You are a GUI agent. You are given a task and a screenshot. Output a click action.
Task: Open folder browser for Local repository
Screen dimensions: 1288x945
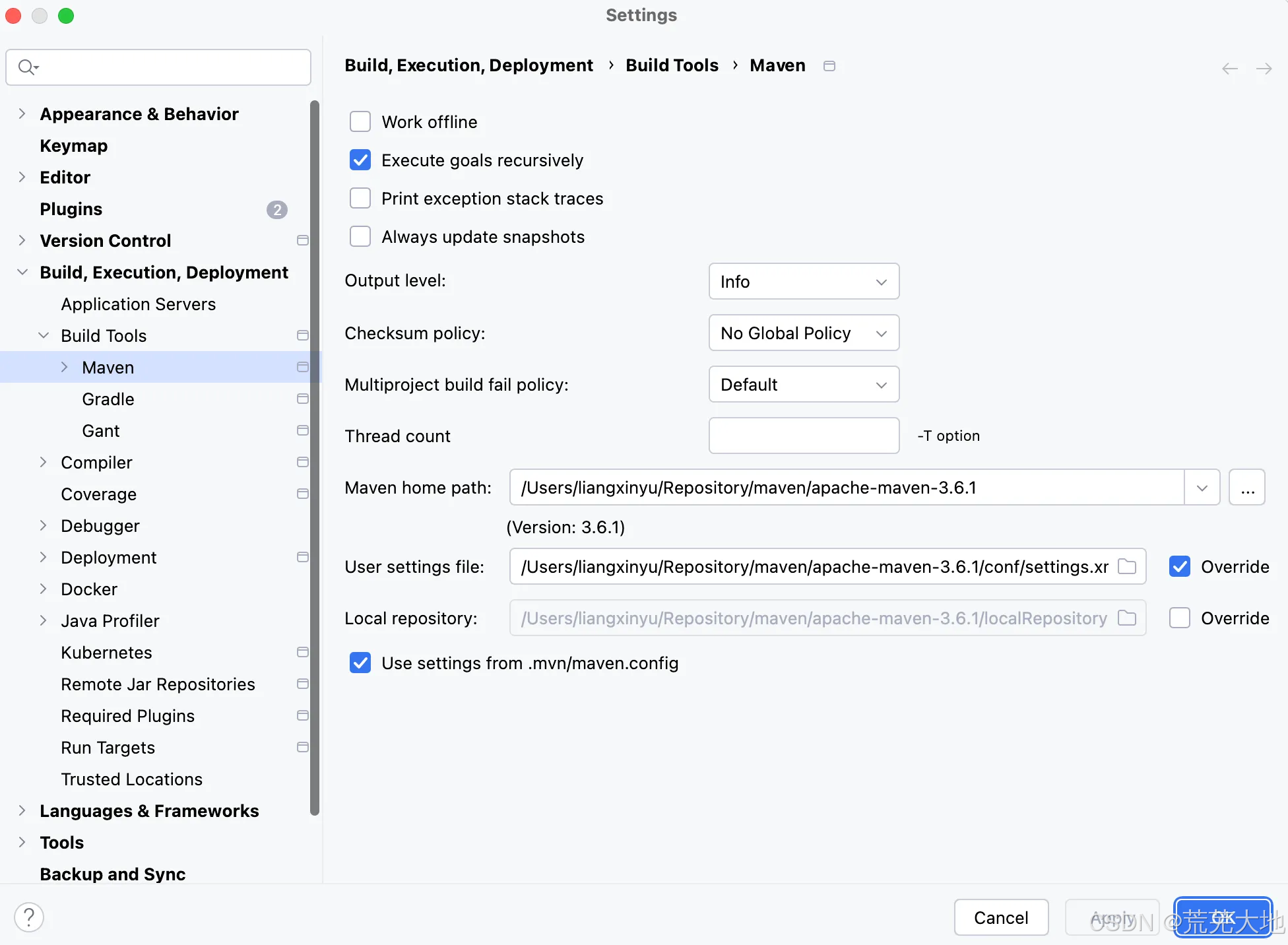tap(1127, 618)
